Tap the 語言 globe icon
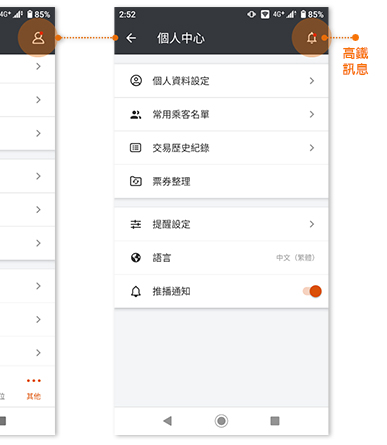 click(x=136, y=258)
